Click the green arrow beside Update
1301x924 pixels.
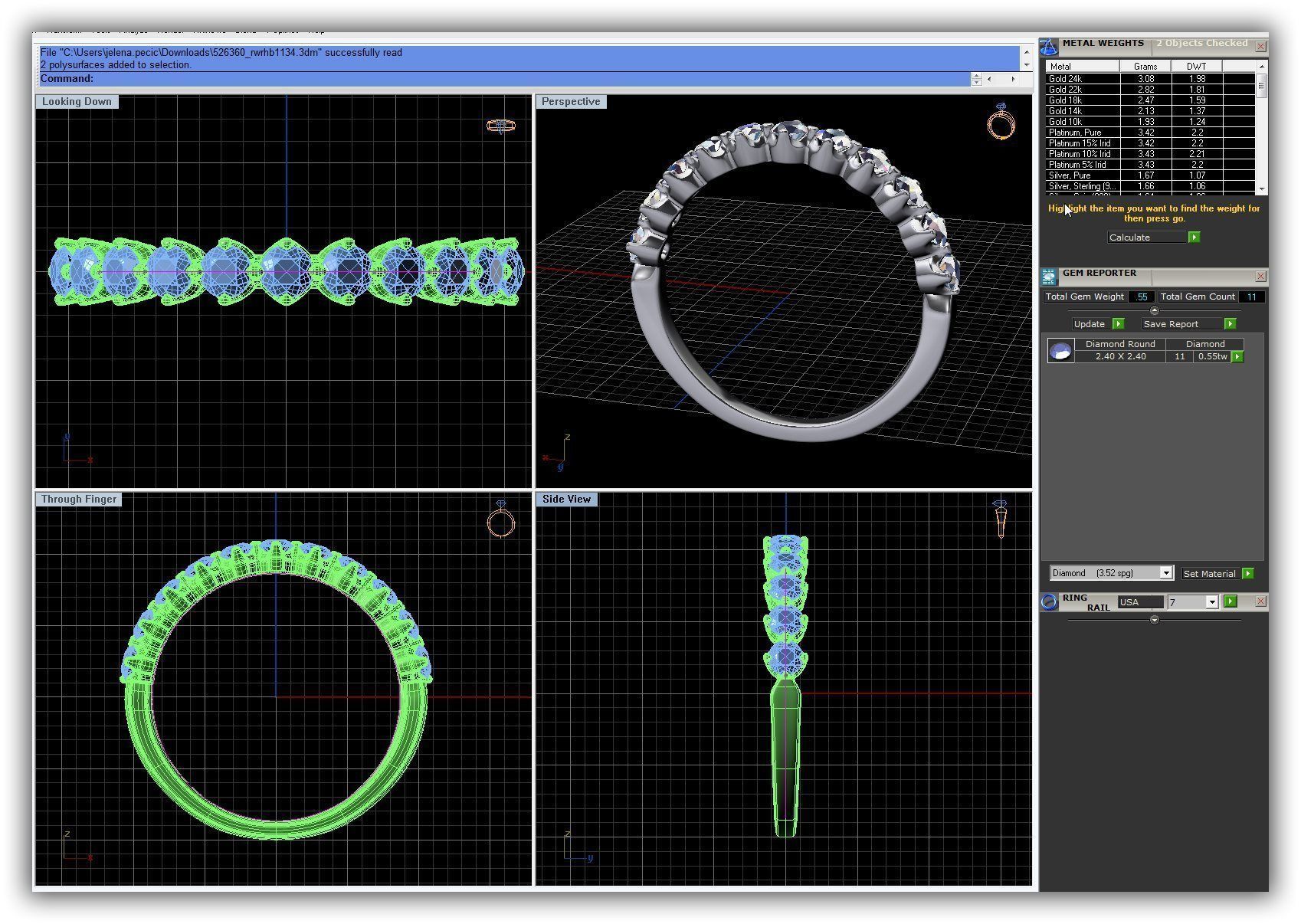(x=1118, y=324)
